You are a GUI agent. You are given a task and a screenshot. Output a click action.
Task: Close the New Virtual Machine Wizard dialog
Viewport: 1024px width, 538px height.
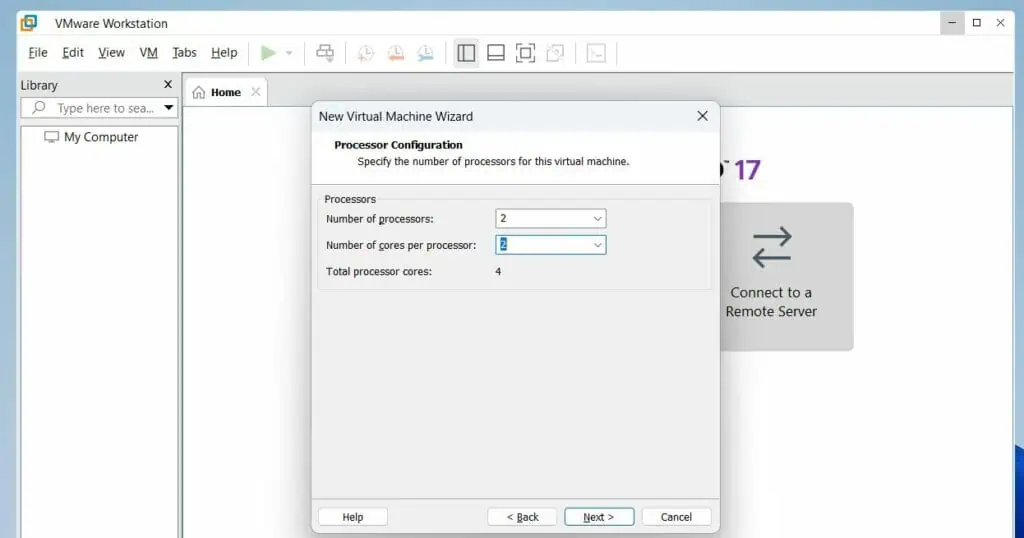coord(702,116)
